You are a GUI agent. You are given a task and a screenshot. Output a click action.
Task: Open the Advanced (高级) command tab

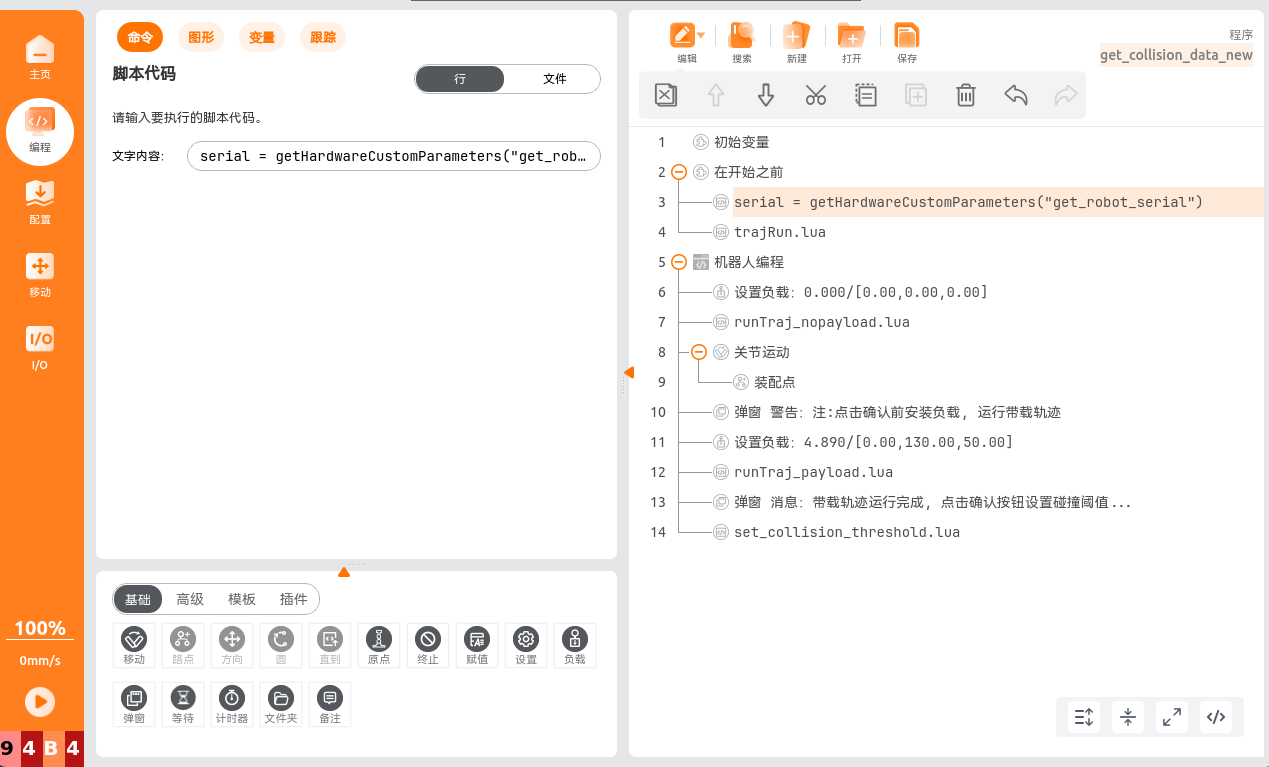point(190,599)
